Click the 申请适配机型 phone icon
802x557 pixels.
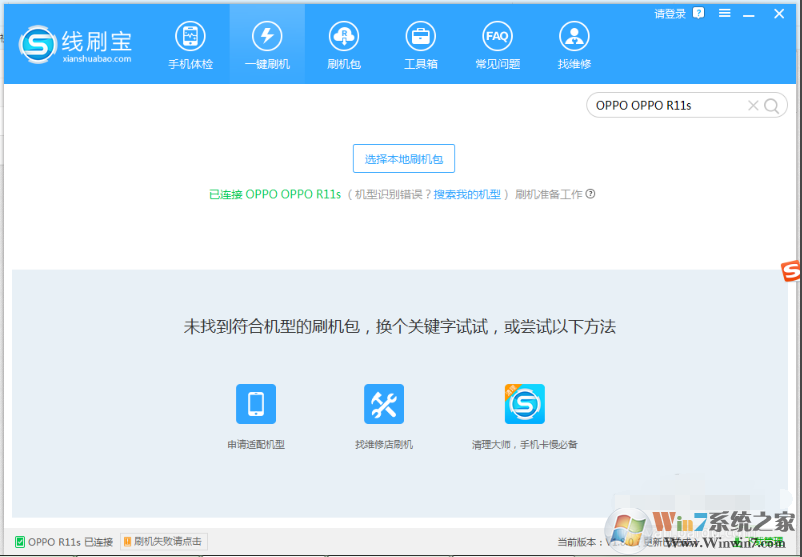pos(256,404)
